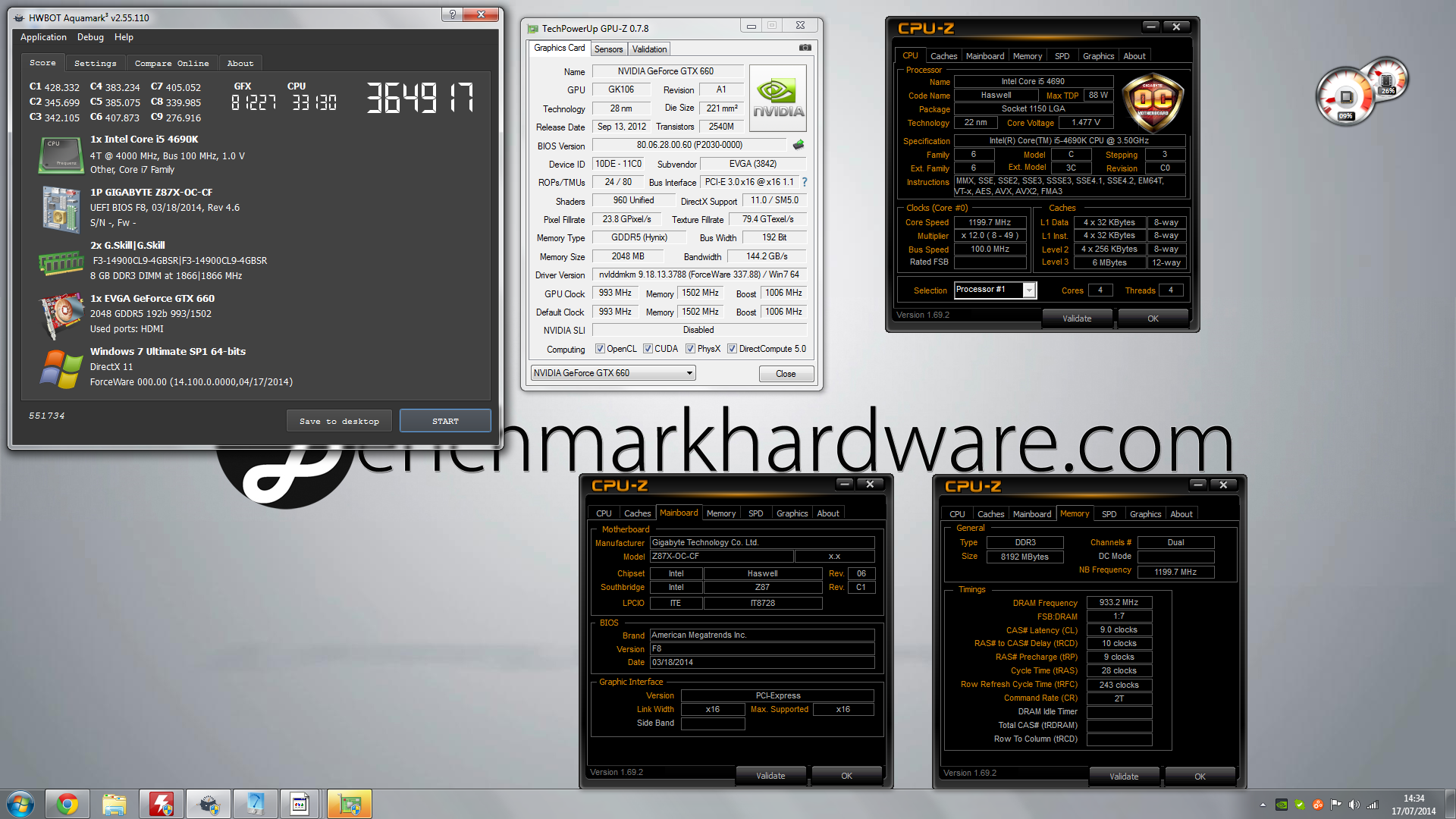This screenshot has height=819, width=1456.
Task: Click the START benchmark button
Action: [445, 421]
